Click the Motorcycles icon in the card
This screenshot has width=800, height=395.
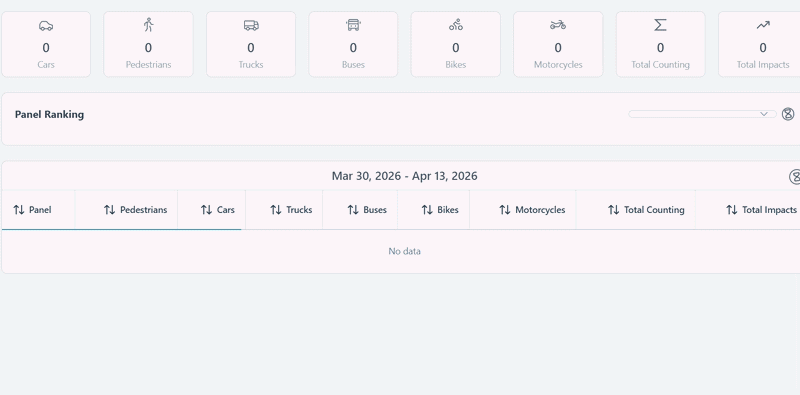(558, 24)
